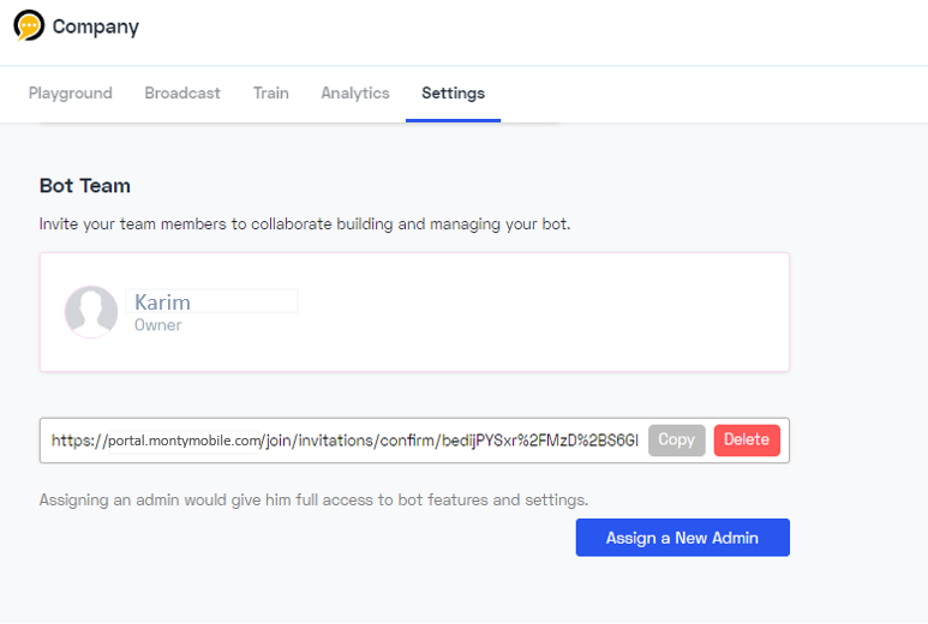Open the Playground tab

[x=70, y=93]
